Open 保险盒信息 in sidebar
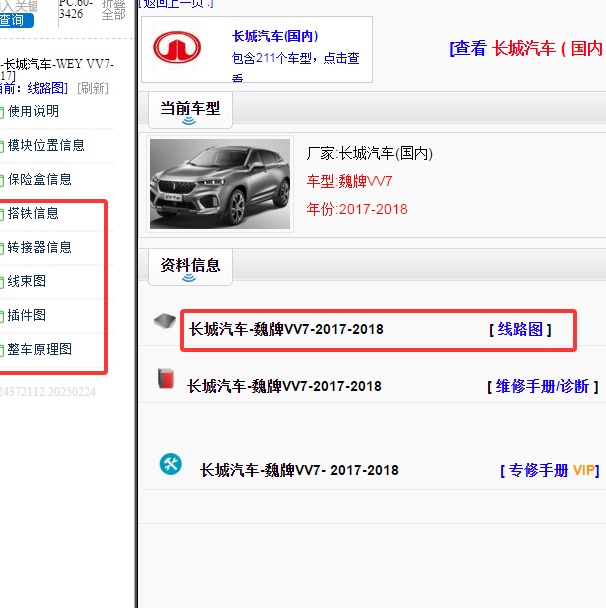Screen dimensions: 606x608 click(x=40, y=180)
